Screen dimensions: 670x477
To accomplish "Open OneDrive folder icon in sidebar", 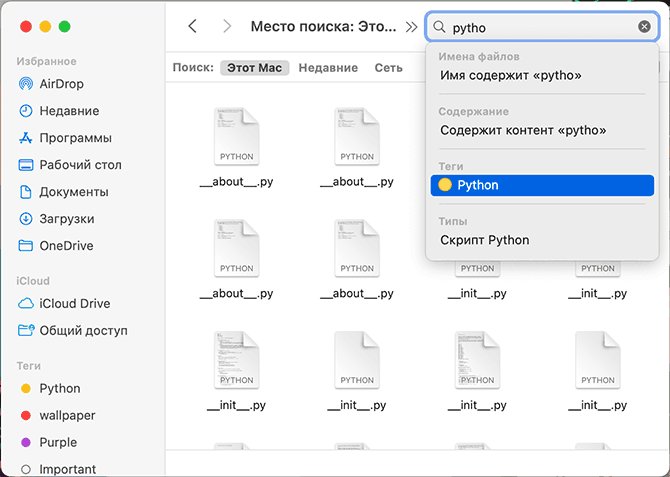I will (x=26, y=245).
